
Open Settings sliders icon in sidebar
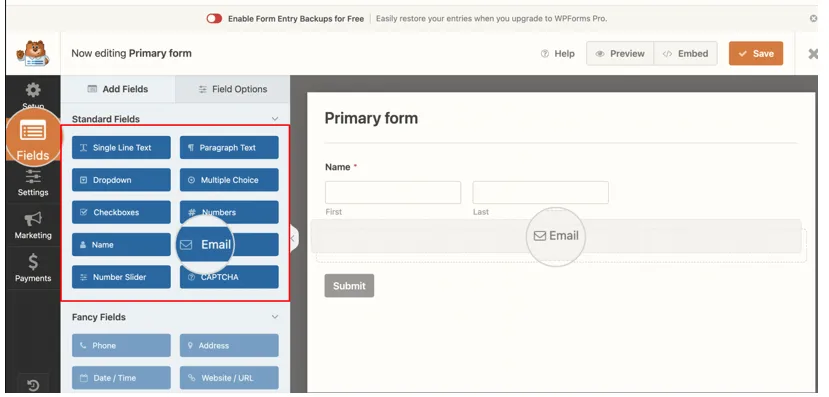[x=33, y=176]
